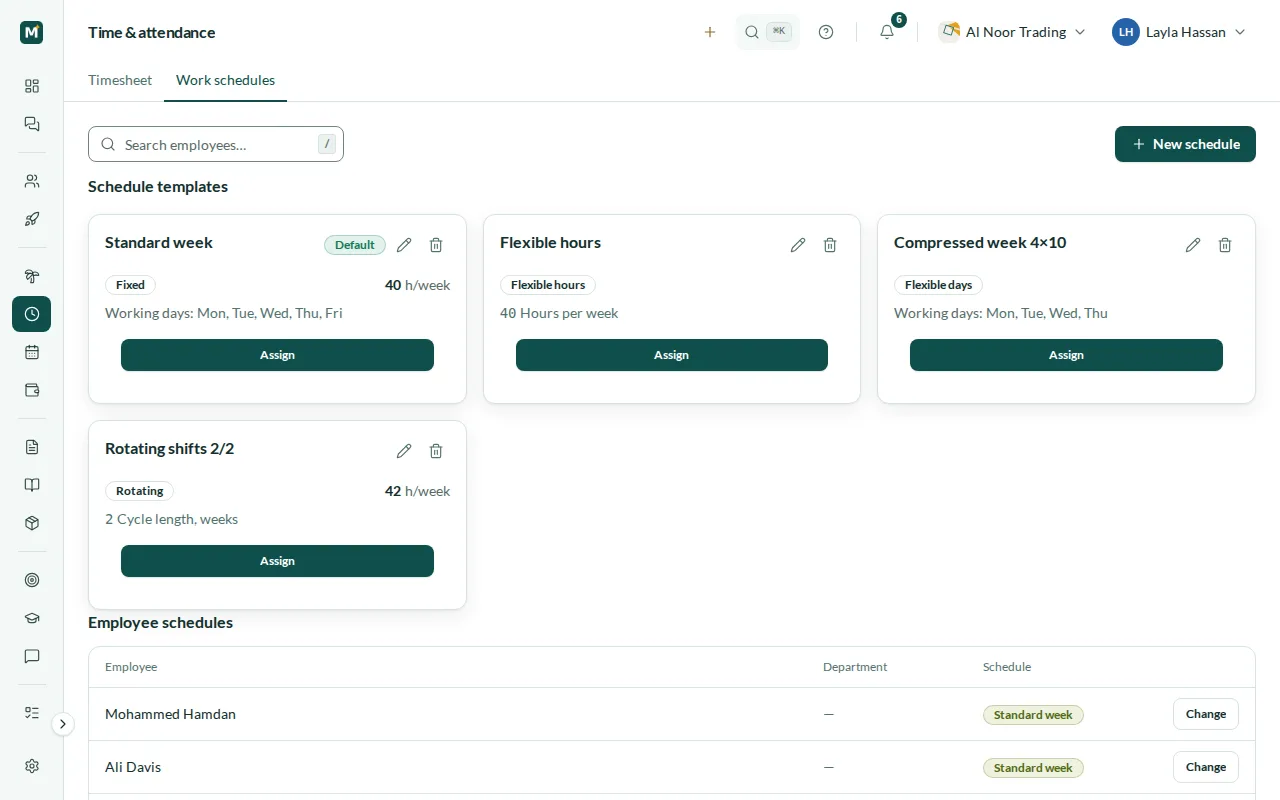This screenshot has width=1280, height=800.
Task: Click Mohammed Hamdan's Standard week badge
Action: [1033, 715]
